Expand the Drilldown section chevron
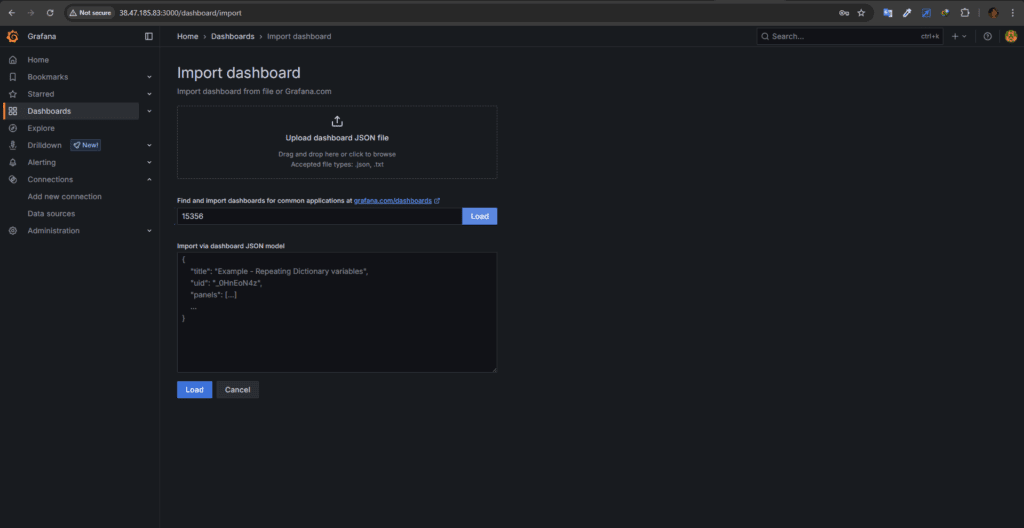The image size is (1024, 528). [149, 145]
